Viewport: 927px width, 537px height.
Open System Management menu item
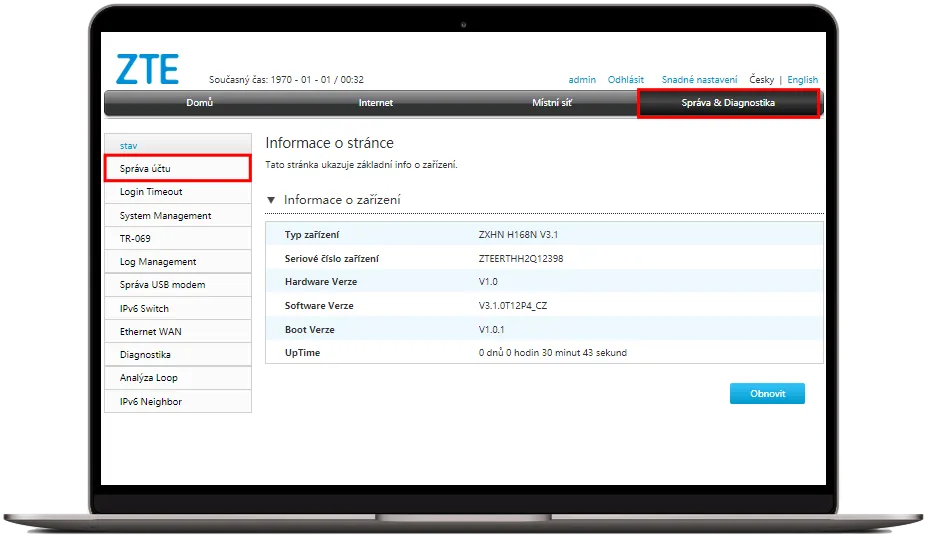(x=165, y=216)
